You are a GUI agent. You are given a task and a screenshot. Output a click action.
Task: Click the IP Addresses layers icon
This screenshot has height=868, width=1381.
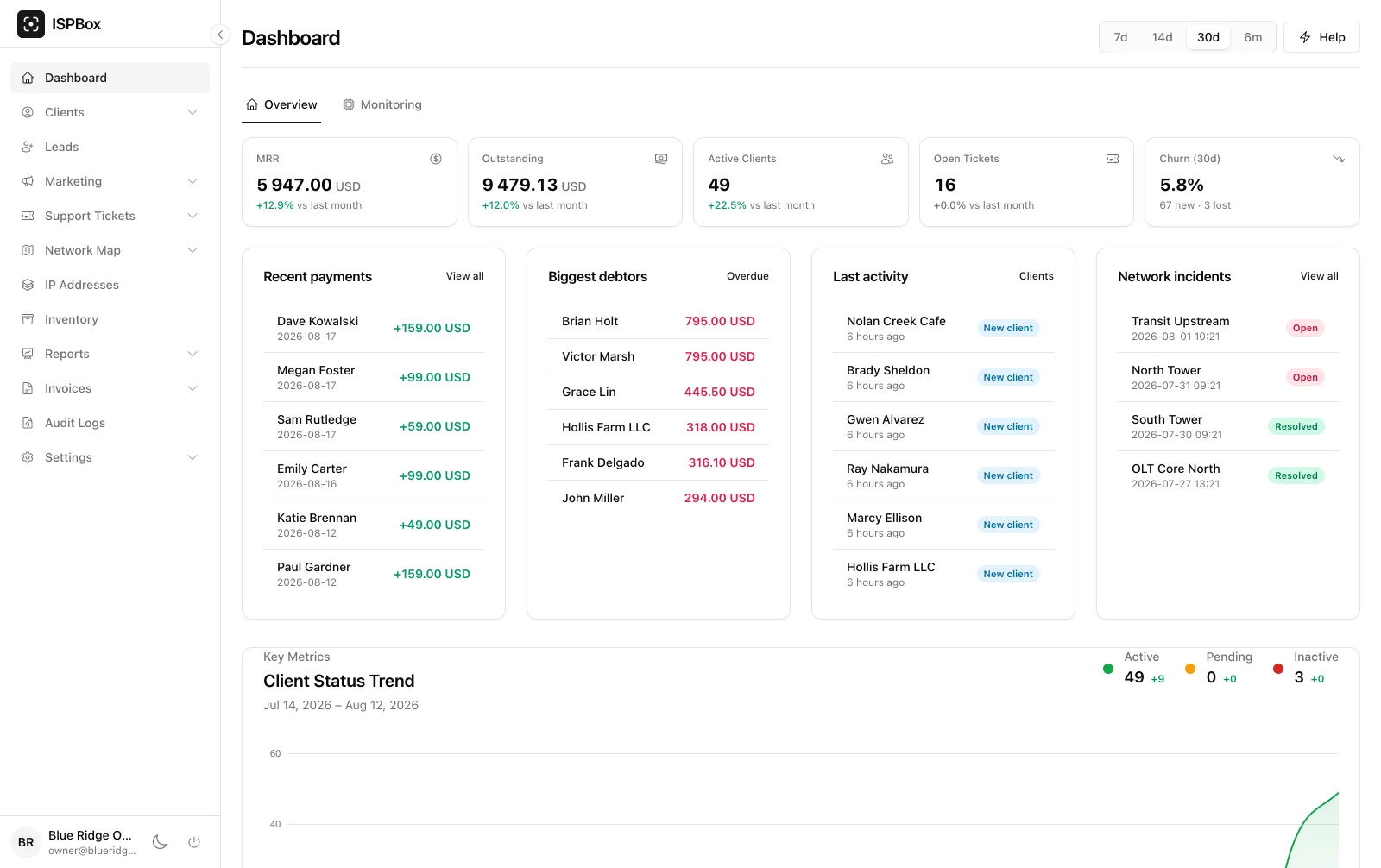coord(28,285)
